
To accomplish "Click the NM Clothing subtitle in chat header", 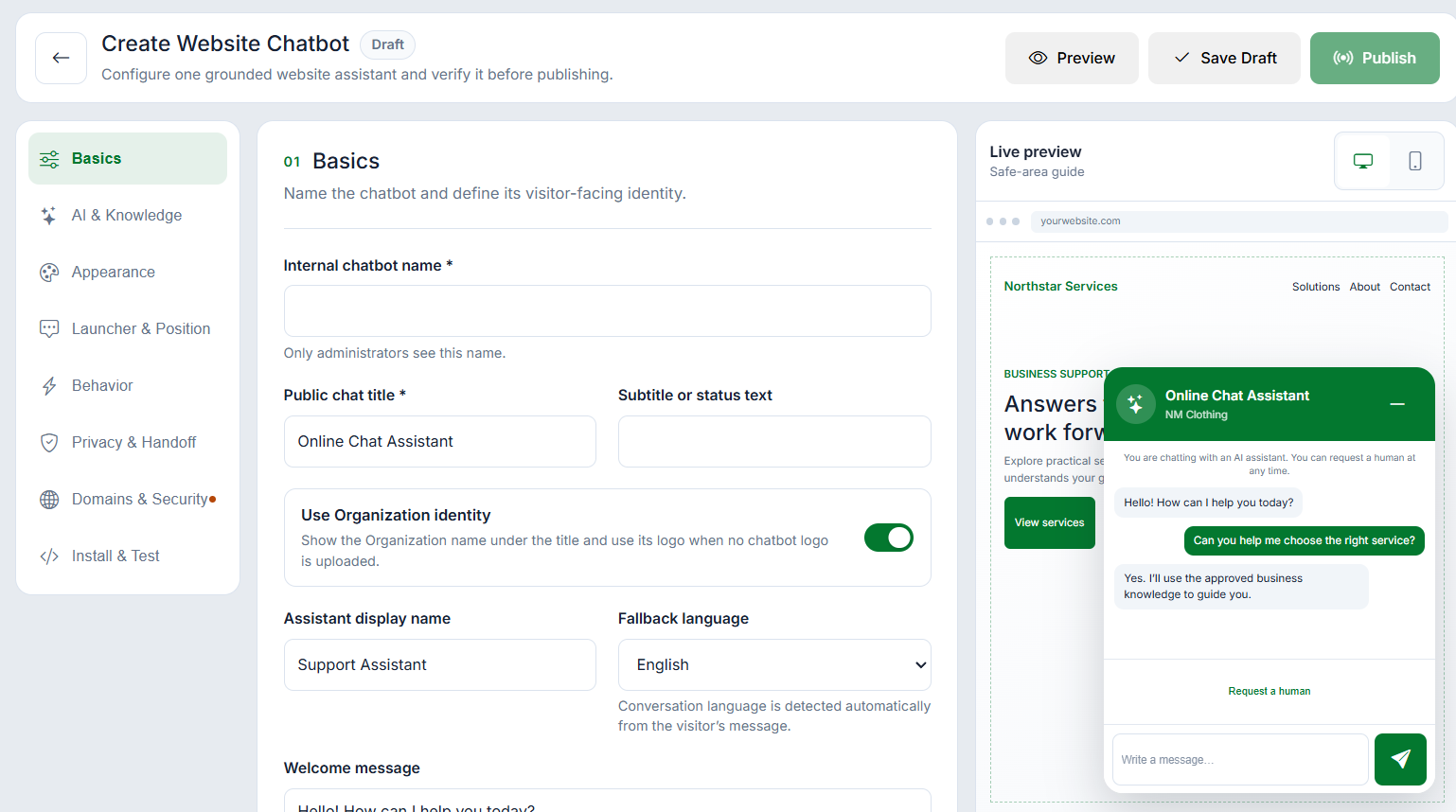I will click(x=1196, y=415).
